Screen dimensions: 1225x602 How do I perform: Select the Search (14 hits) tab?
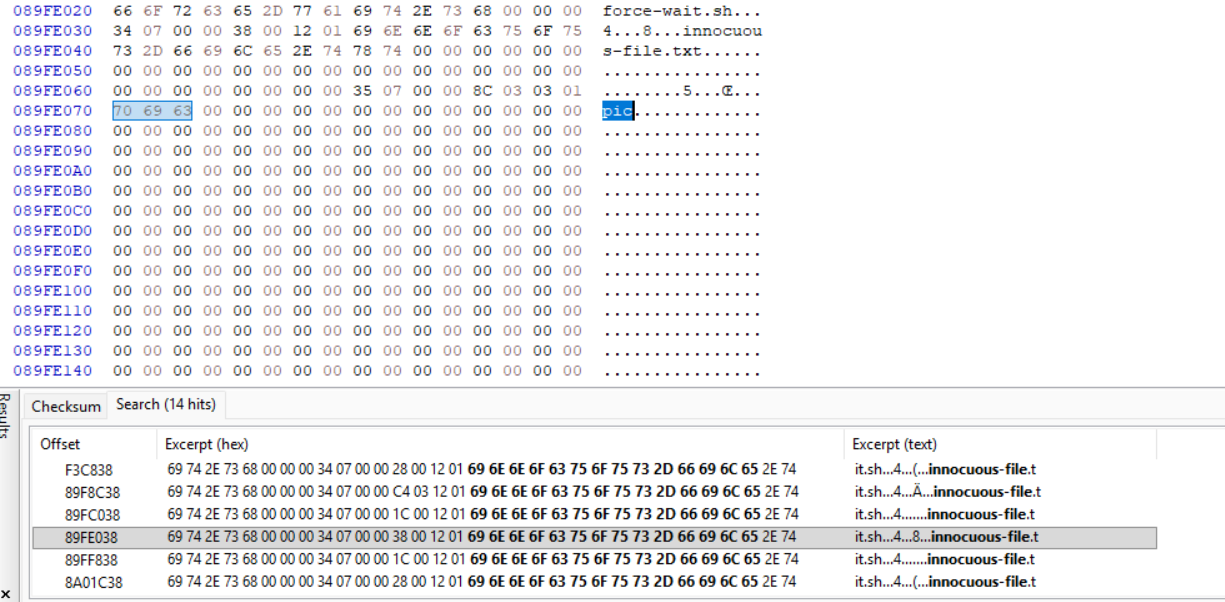coord(165,404)
